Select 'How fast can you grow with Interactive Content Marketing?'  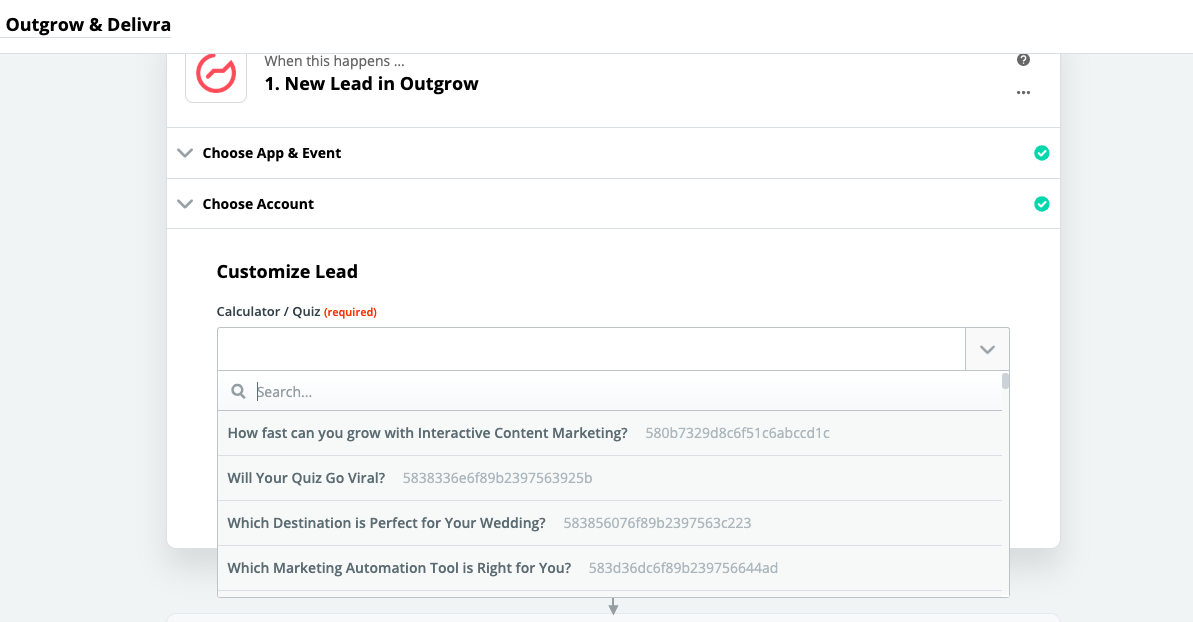click(x=609, y=433)
